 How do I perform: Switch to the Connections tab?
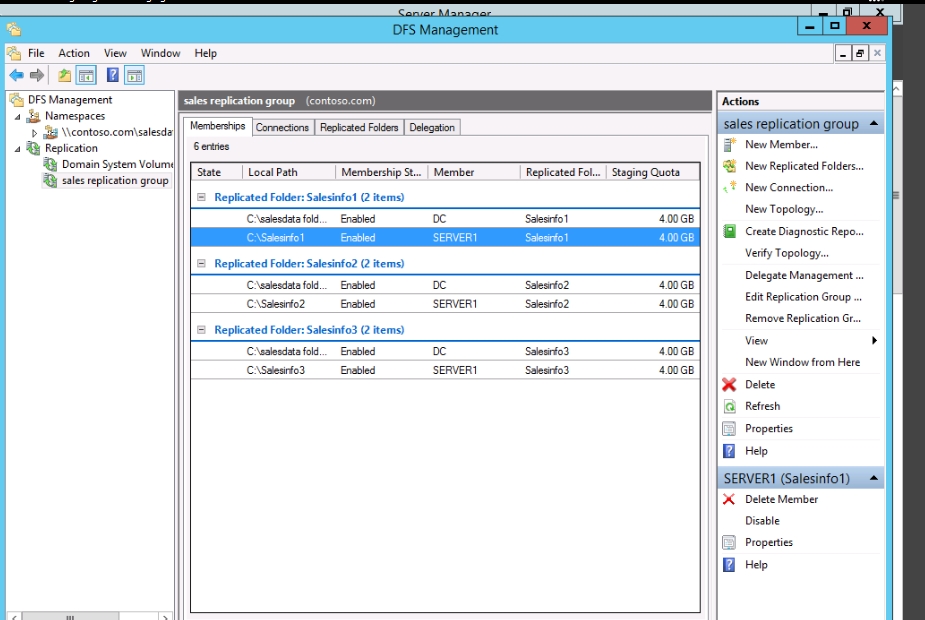tap(282, 128)
